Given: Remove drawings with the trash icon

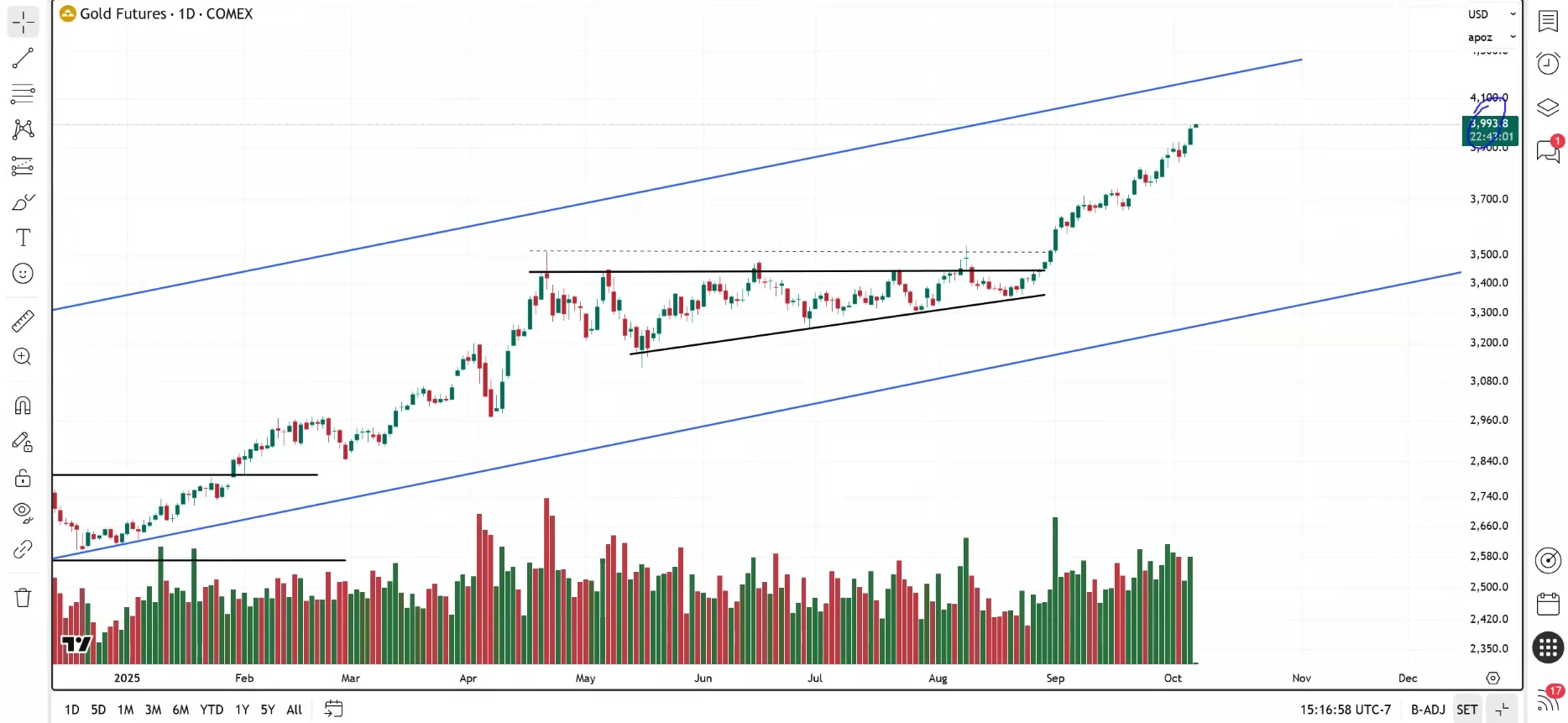Looking at the screenshot, I should tap(23, 597).
